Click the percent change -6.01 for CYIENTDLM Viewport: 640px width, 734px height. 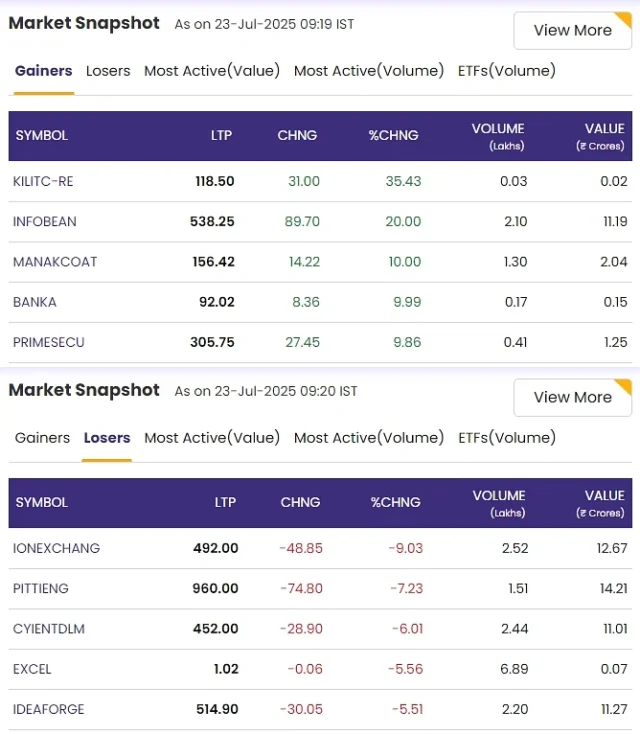(x=407, y=629)
